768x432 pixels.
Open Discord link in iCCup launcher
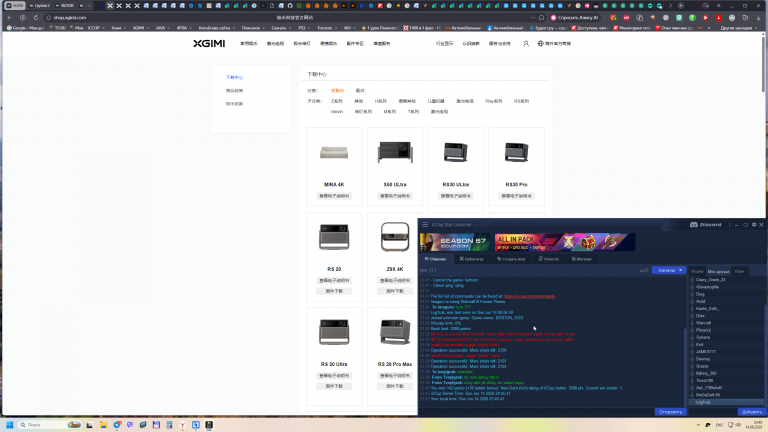(x=706, y=225)
